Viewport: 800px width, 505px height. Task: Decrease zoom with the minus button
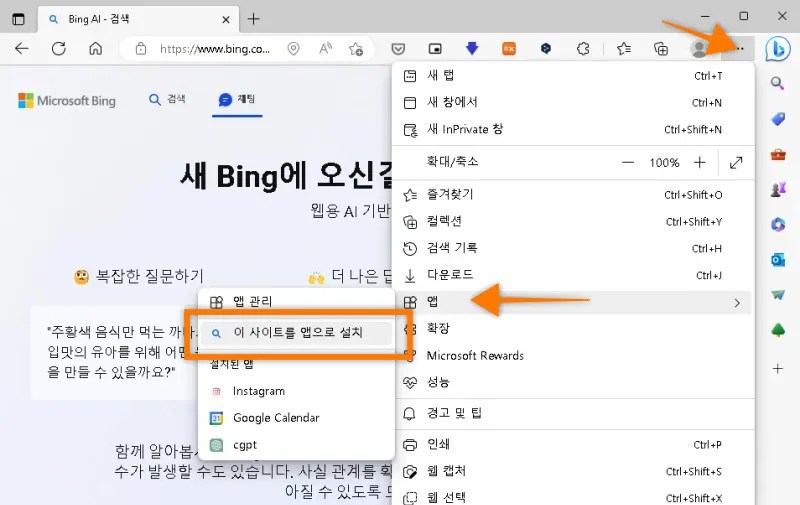pyautogui.click(x=628, y=163)
